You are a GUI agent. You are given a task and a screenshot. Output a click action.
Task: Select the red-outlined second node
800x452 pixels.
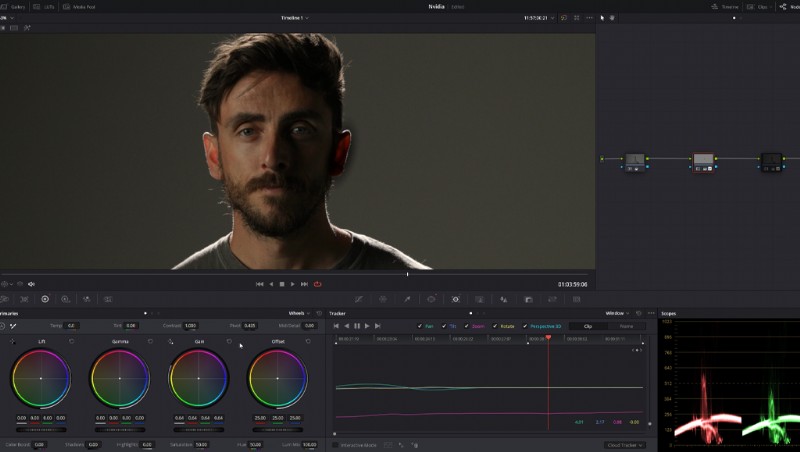[x=703, y=163]
